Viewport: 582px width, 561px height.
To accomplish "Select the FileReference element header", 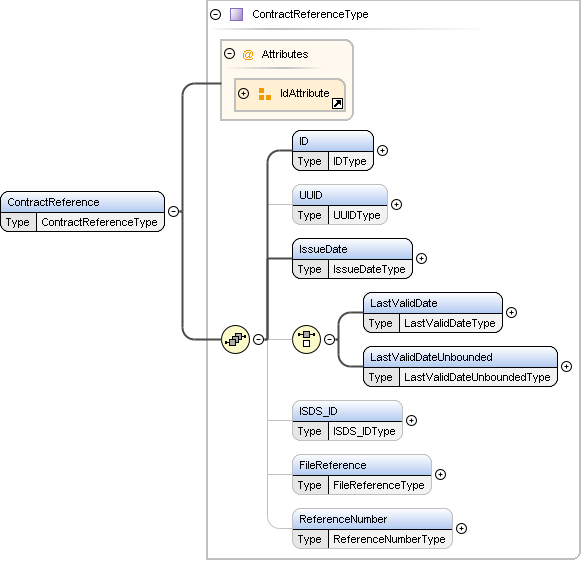I will (x=362, y=465).
